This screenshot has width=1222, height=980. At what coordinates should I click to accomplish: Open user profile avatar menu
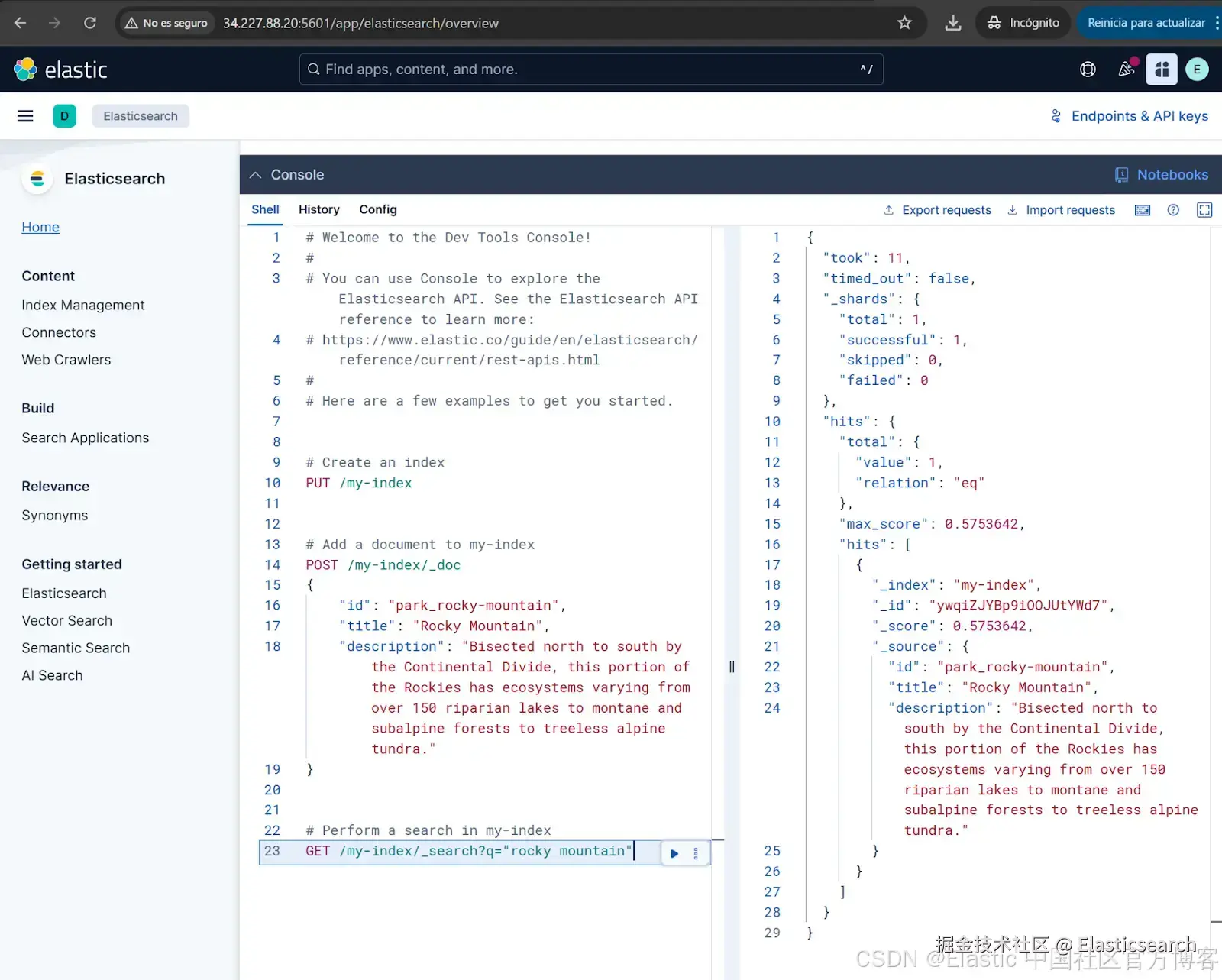1197,70
